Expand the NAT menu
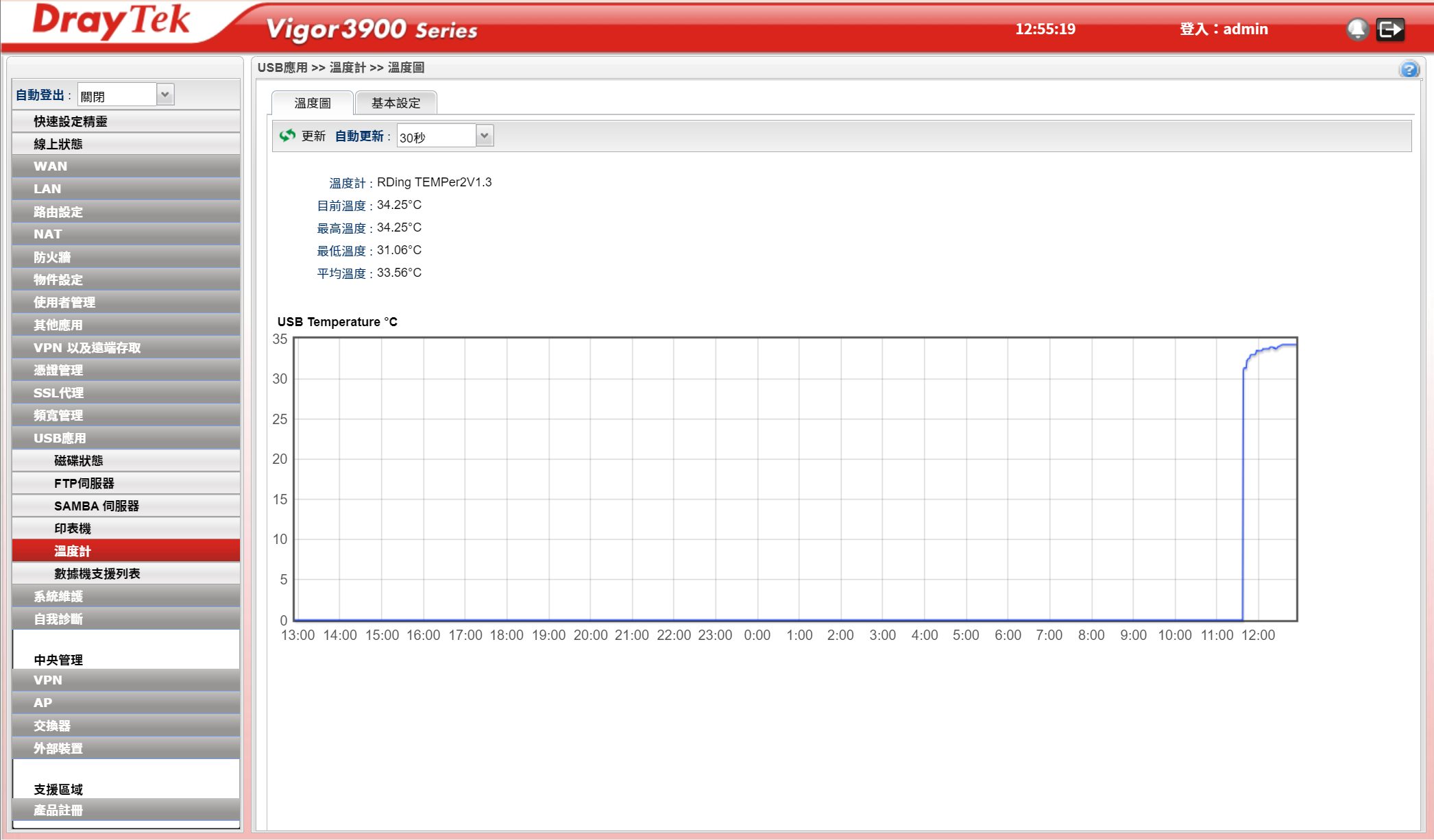1434x840 pixels. (126, 234)
